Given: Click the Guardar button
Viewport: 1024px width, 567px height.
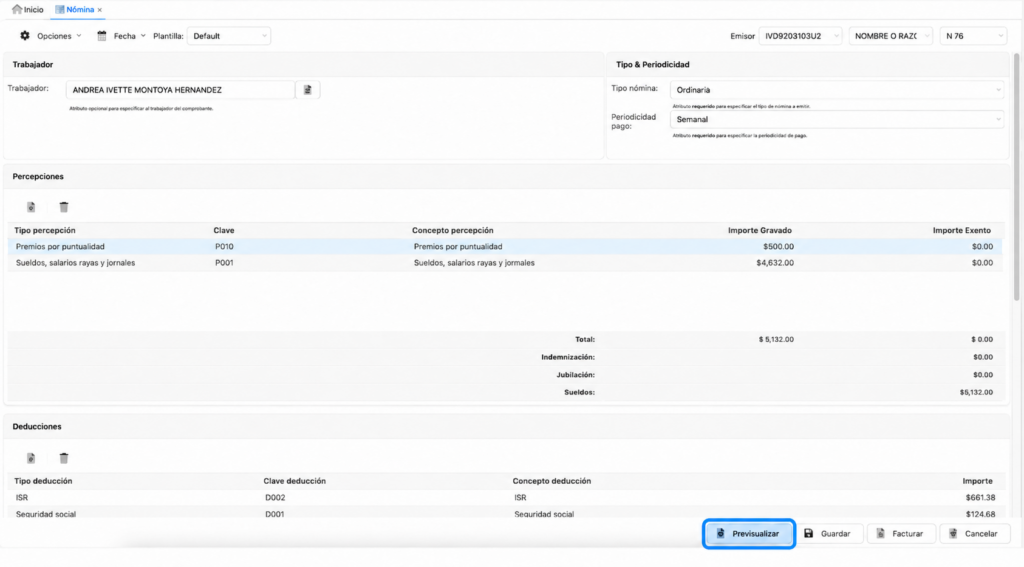Looking at the screenshot, I should 827,534.
